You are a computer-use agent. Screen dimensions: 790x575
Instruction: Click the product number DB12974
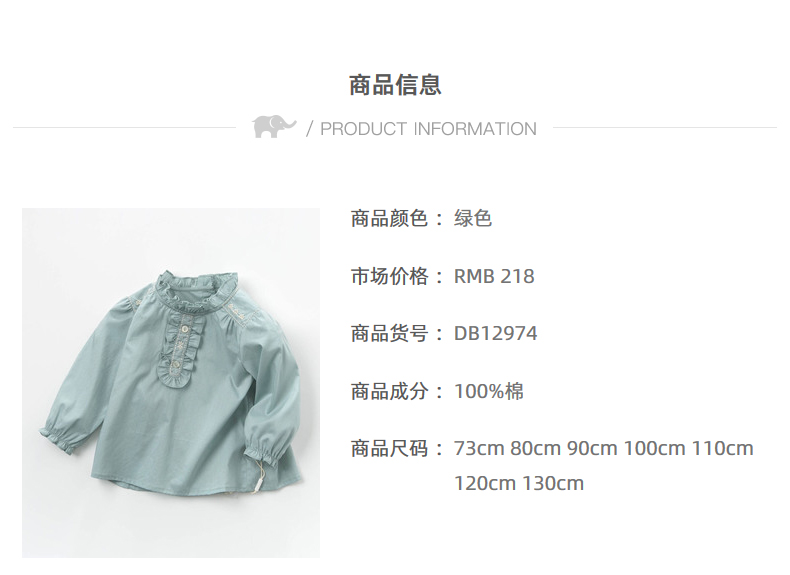pyautogui.click(x=496, y=334)
